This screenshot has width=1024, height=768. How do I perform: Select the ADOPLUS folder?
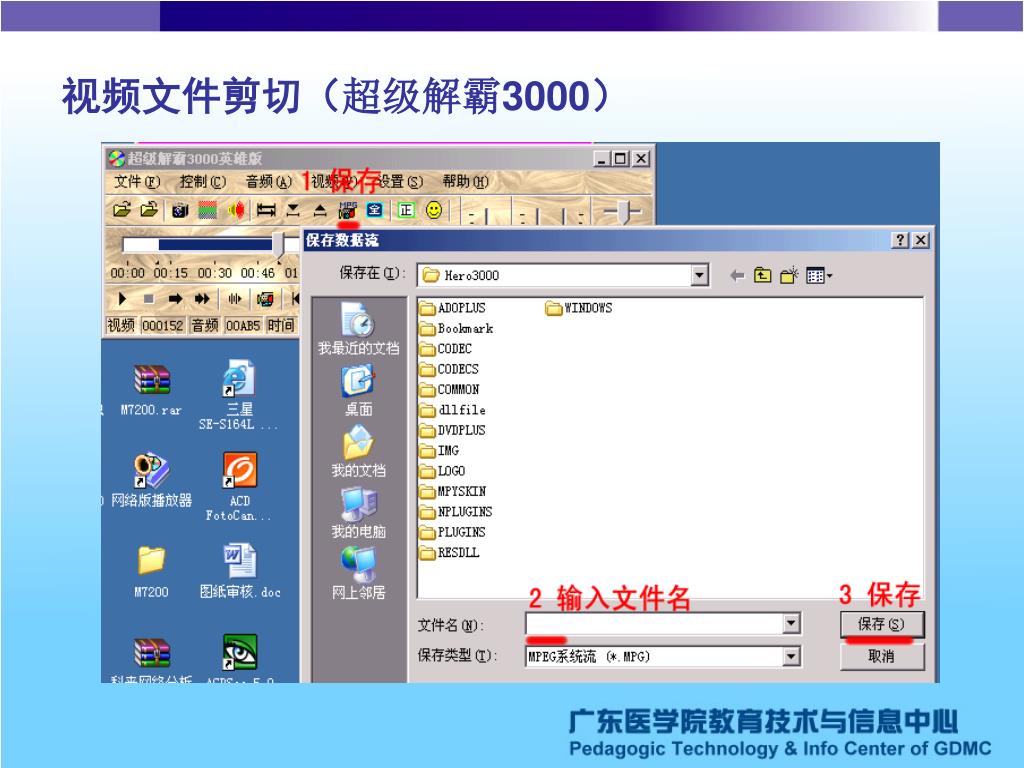coord(453,308)
